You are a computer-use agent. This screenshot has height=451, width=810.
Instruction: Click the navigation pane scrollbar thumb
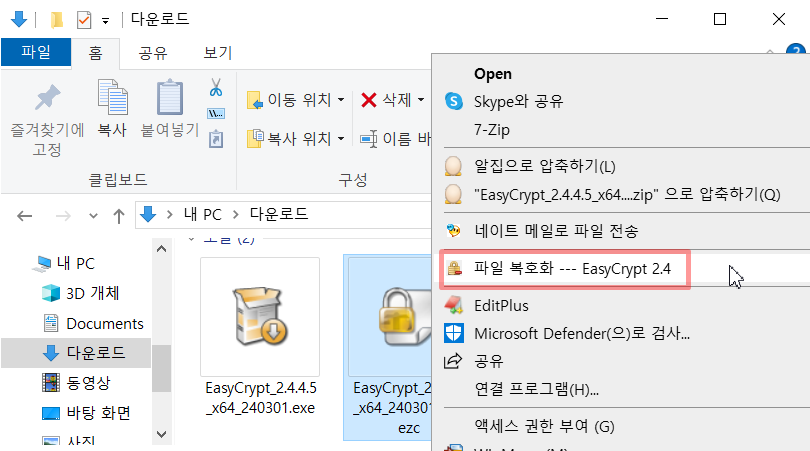coord(161,368)
